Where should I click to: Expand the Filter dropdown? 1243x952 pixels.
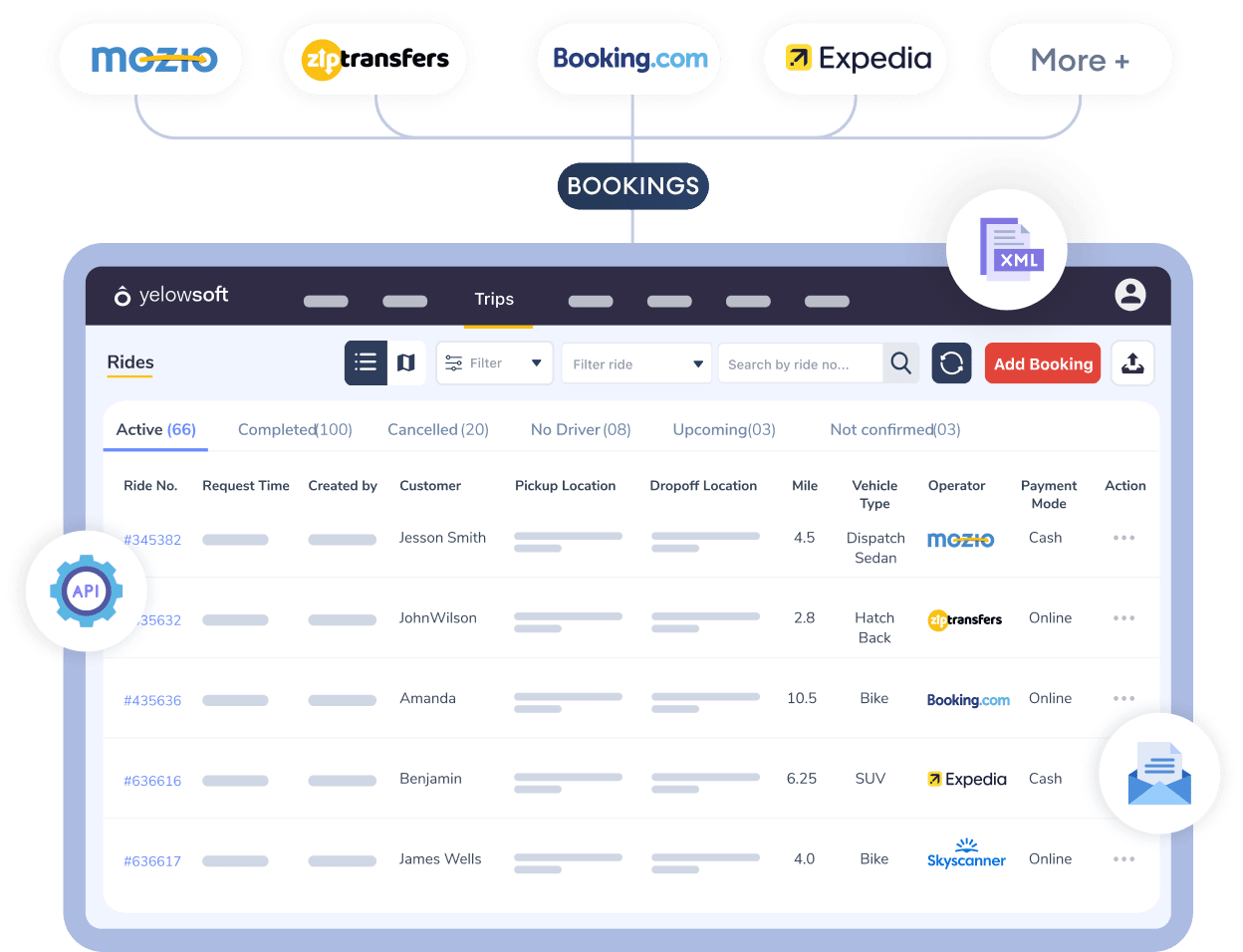pyautogui.click(x=495, y=363)
